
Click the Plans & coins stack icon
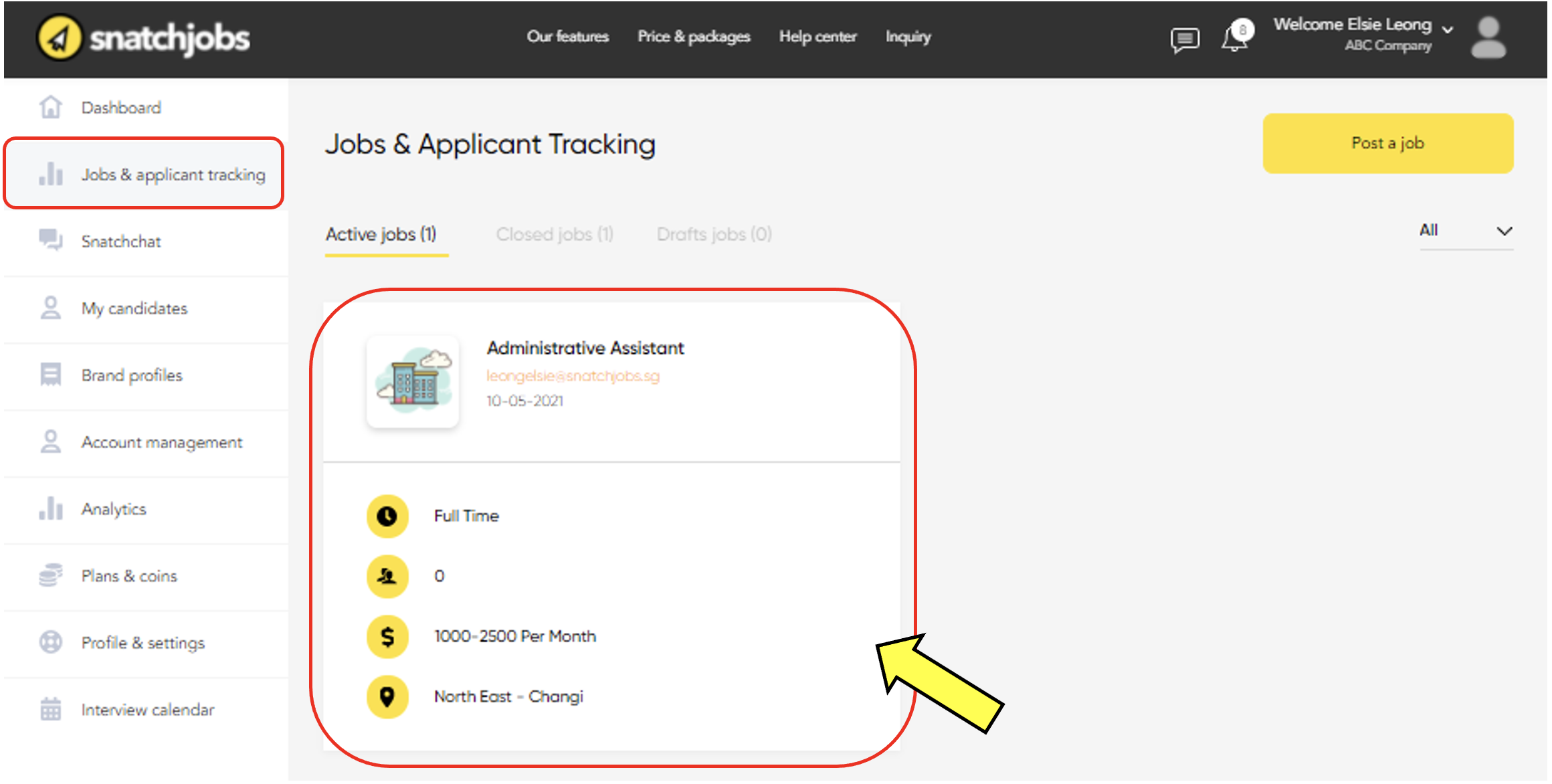click(51, 575)
